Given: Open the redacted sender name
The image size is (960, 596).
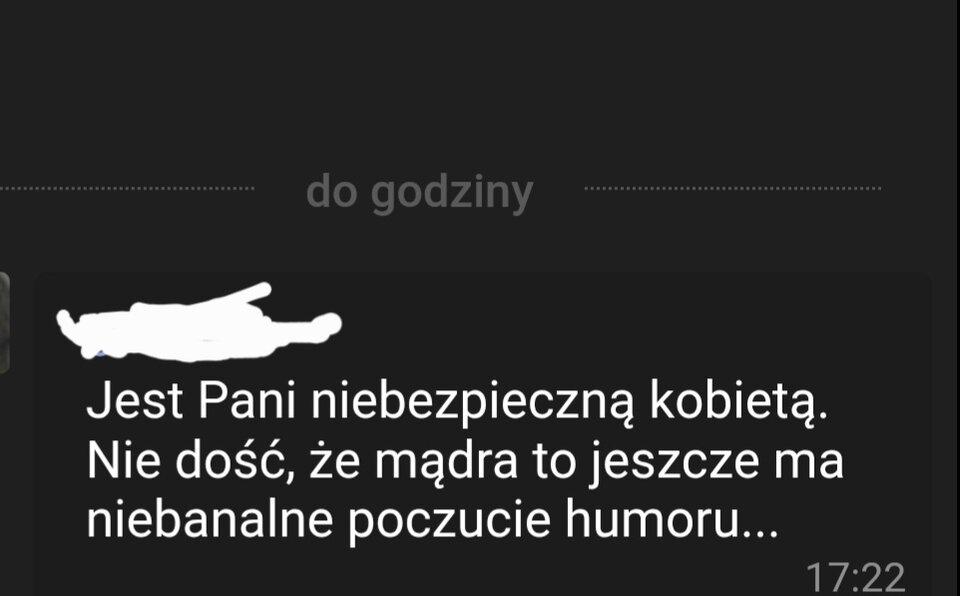Looking at the screenshot, I should tap(199, 322).
